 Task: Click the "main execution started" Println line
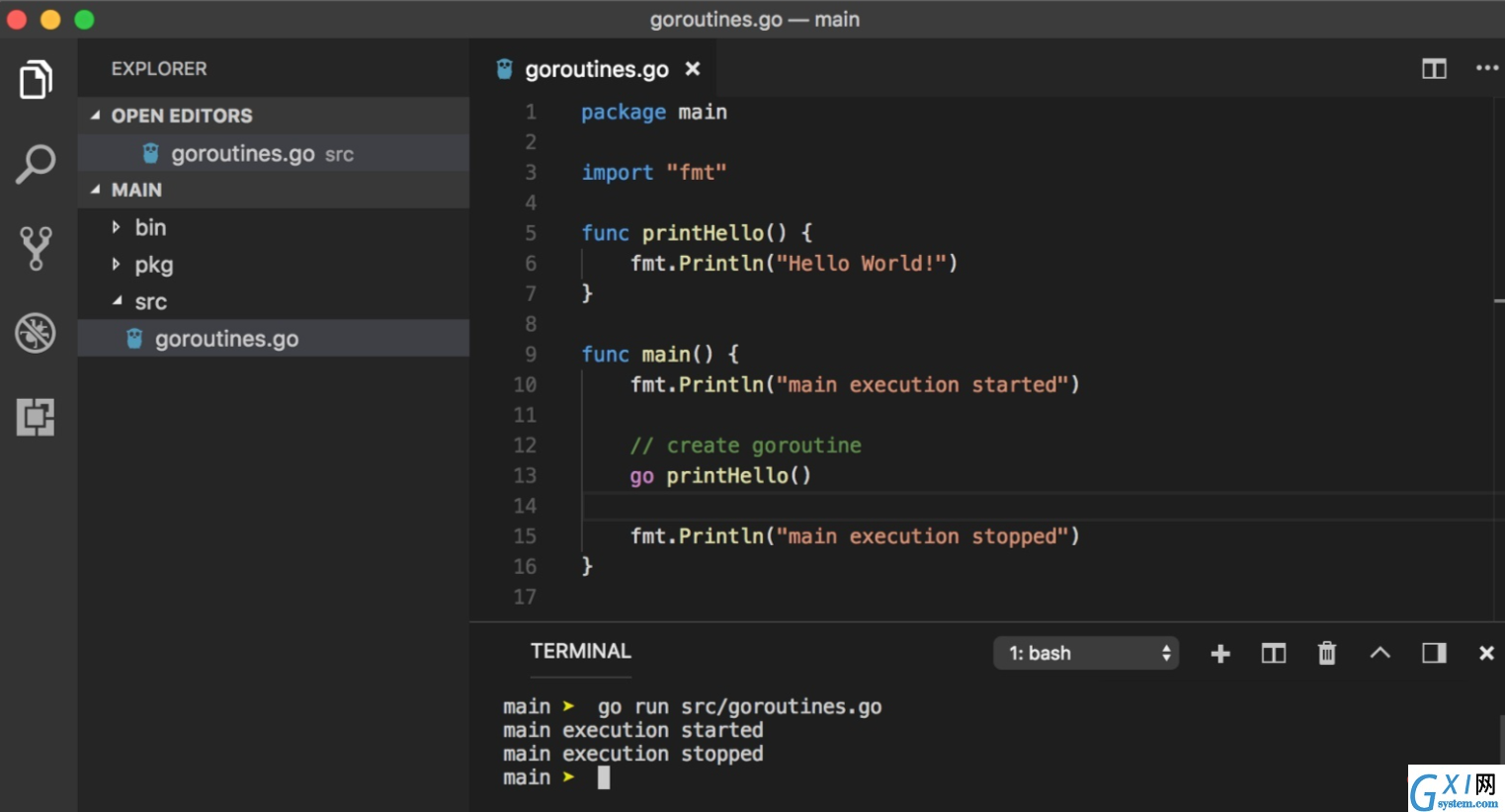[x=855, y=385]
